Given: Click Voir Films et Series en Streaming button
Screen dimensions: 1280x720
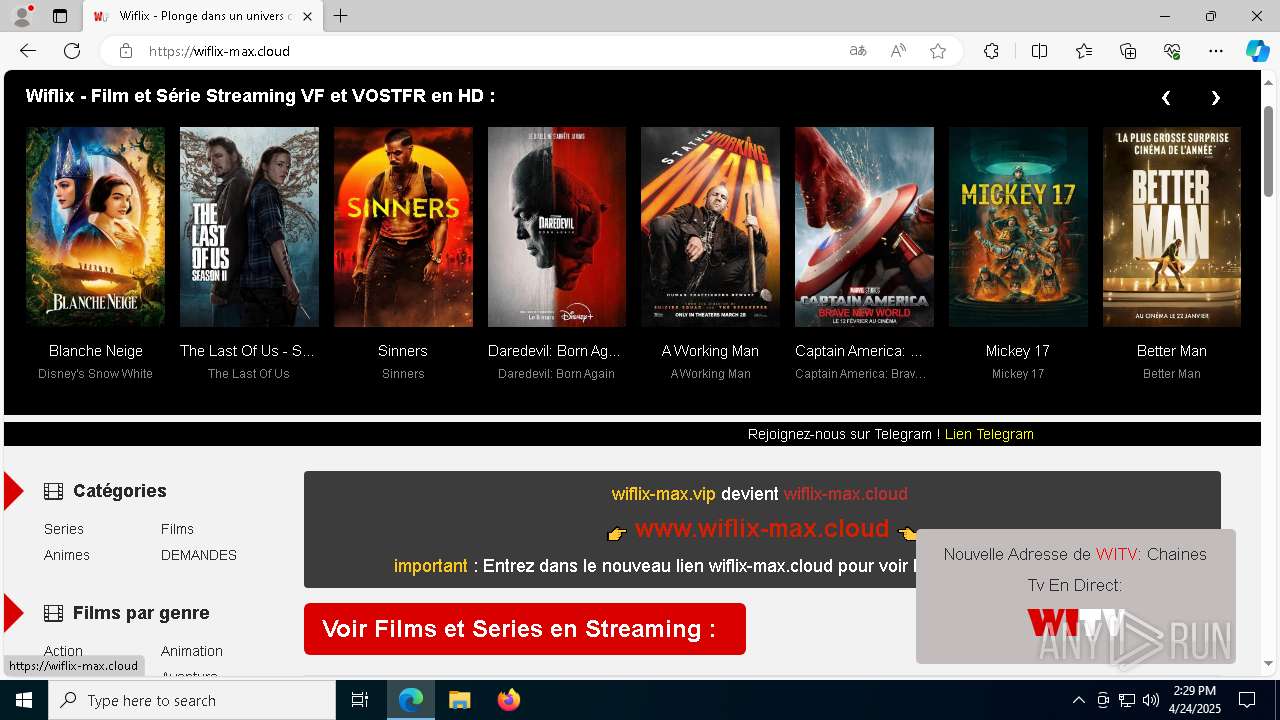Looking at the screenshot, I should (x=525, y=629).
